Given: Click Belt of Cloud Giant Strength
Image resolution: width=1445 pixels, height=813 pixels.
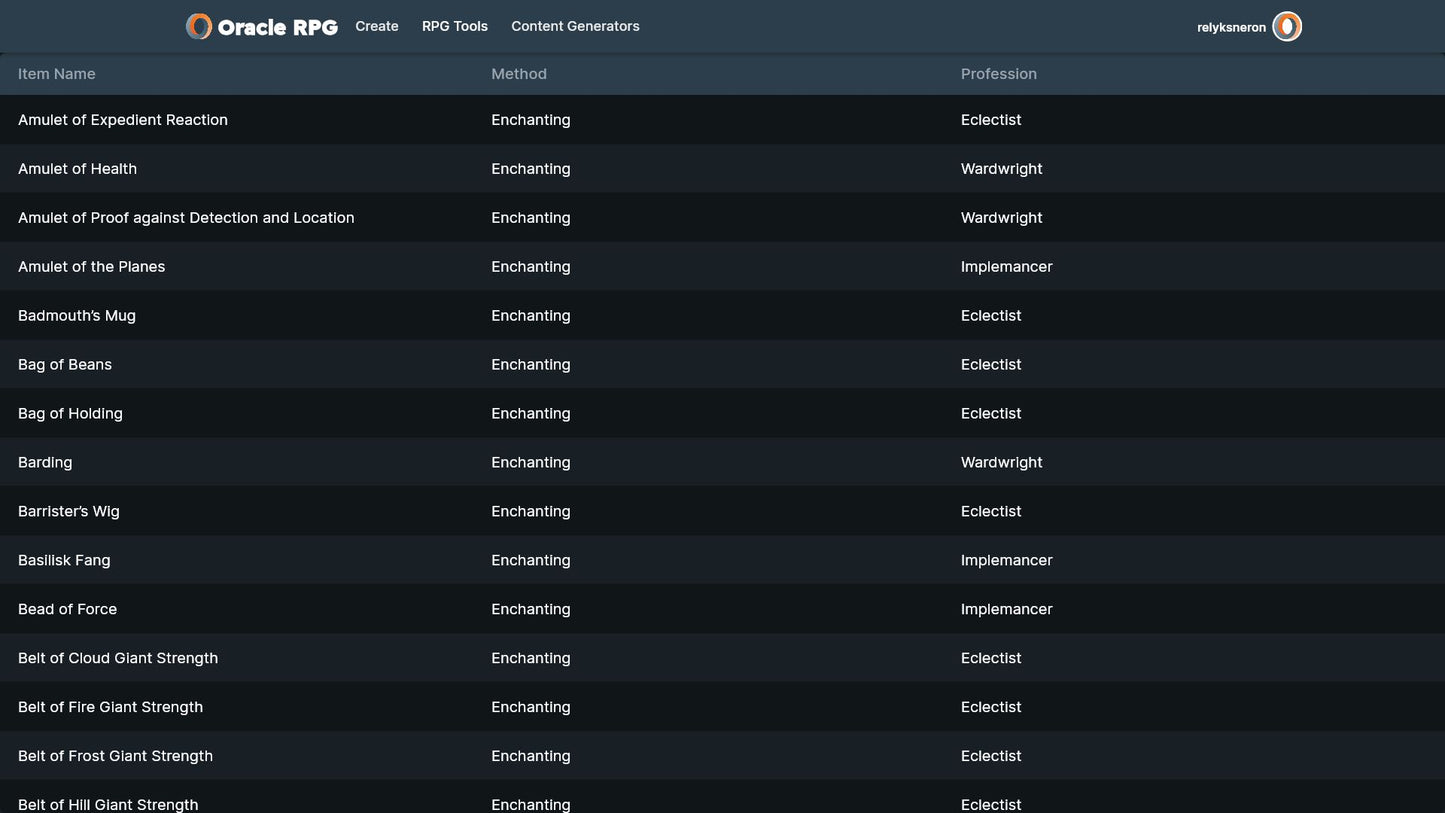Looking at the screenshot, I should tap(118, 659).
